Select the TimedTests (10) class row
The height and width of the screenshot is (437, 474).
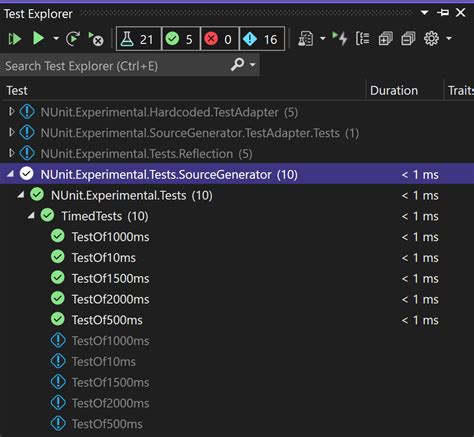click(237, 216)
